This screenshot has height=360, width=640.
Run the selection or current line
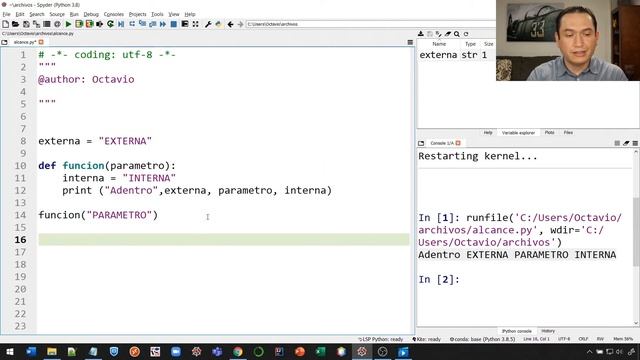coord(100,24)
